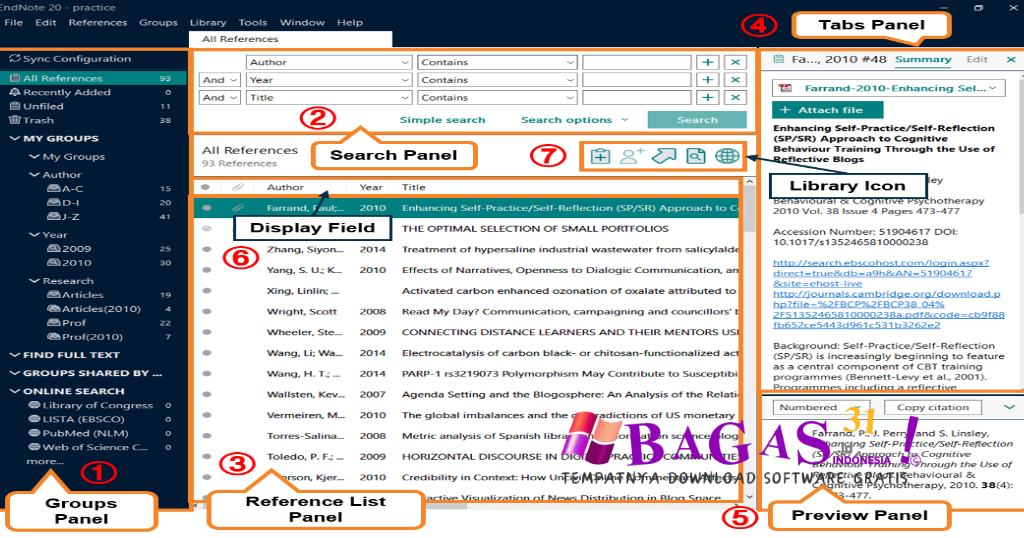Image resolution: width=1024 pixels, height=538 pixels.
Task: Add a search row after the Author row
Action: point(707,62)
